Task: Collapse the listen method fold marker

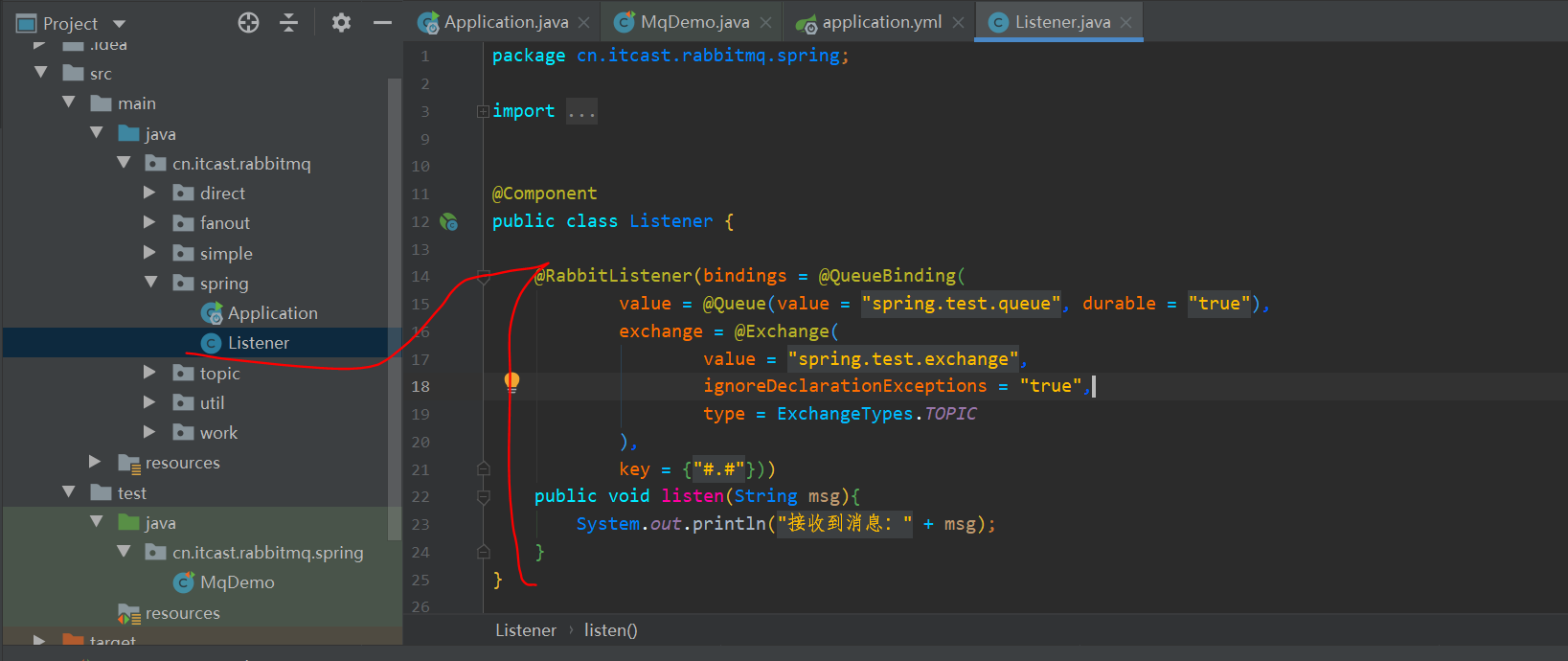Action: point(484,497)
